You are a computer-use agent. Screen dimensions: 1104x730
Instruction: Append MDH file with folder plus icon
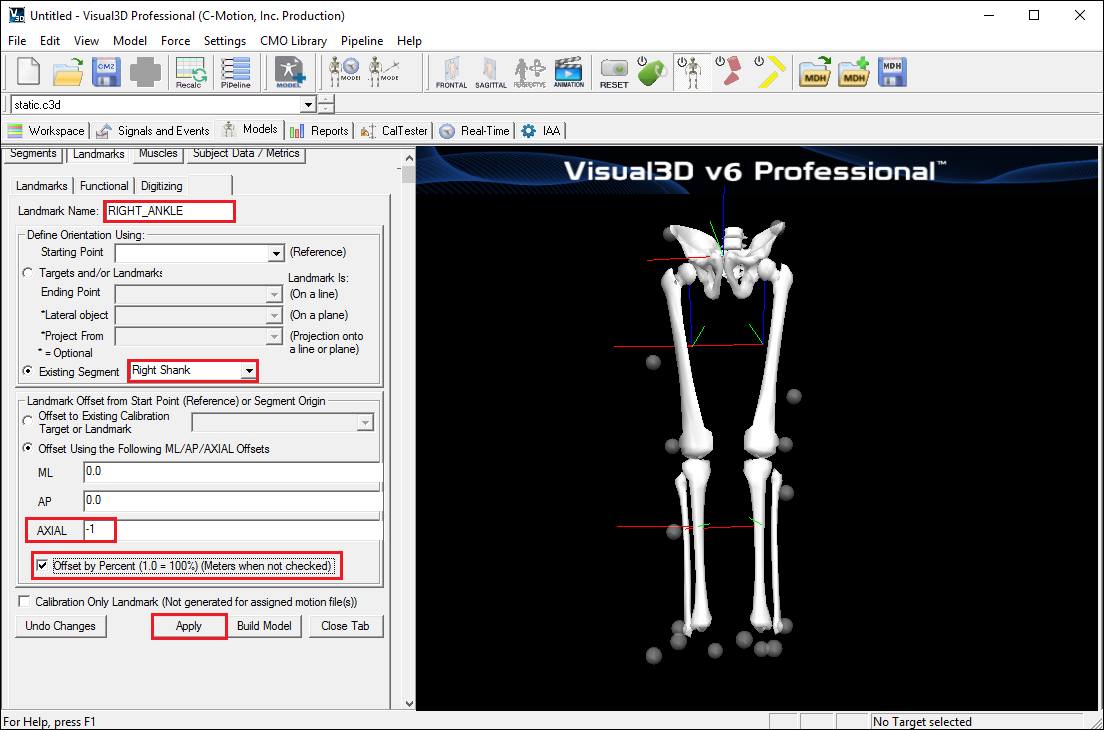tap(854, 72)
